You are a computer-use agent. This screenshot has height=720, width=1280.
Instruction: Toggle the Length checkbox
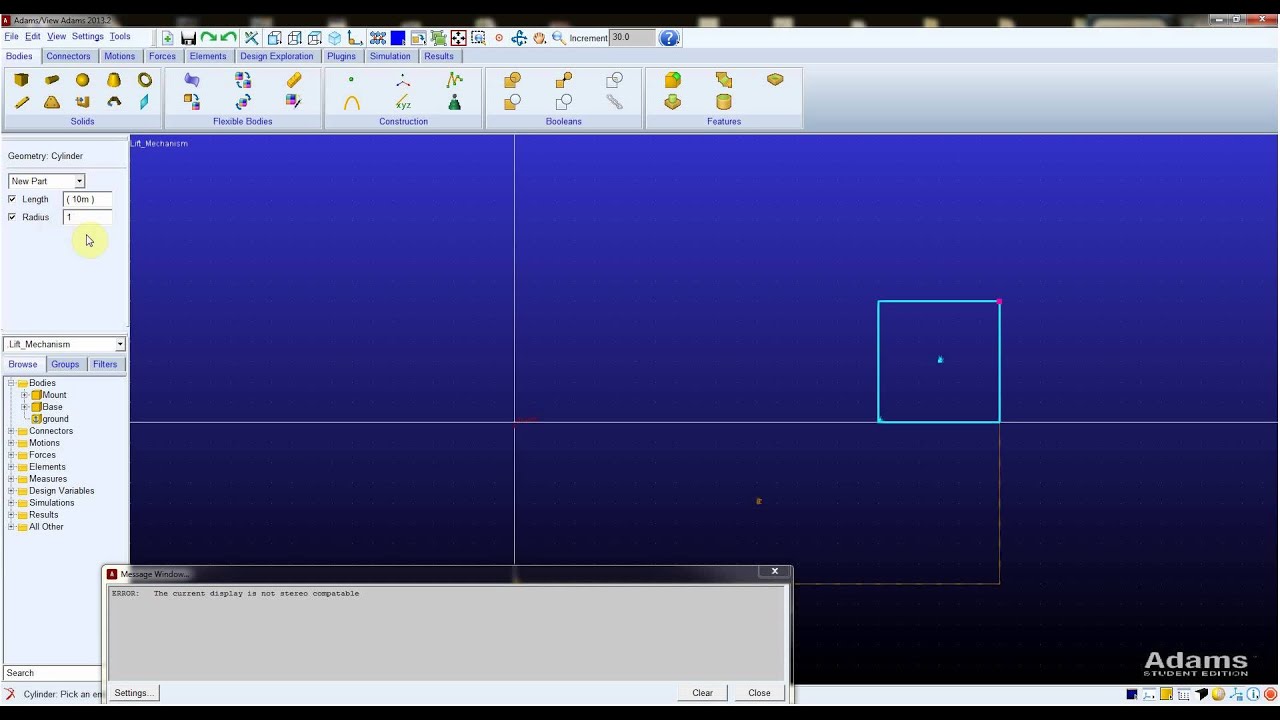point(12,199)
